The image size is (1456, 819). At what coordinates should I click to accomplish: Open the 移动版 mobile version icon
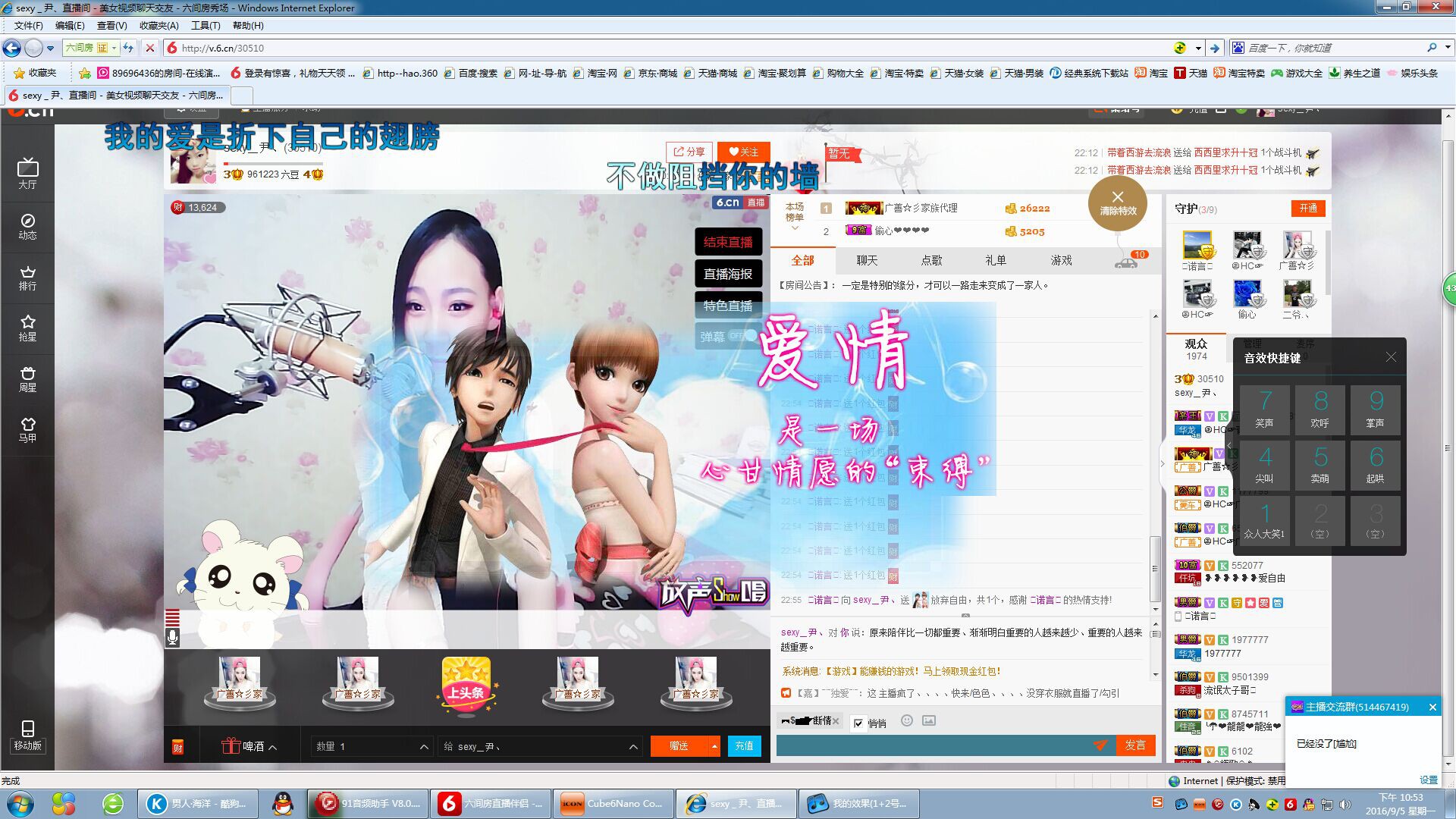(x=27, y=736)
